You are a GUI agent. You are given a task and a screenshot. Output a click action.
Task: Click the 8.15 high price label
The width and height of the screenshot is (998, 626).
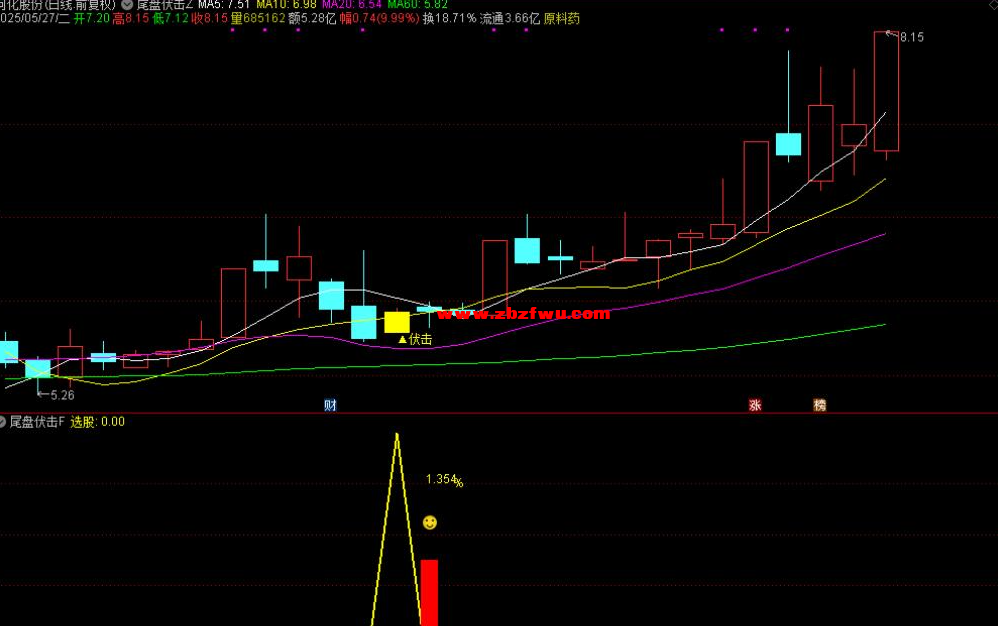pyautogui.click(x=912, y=38)
